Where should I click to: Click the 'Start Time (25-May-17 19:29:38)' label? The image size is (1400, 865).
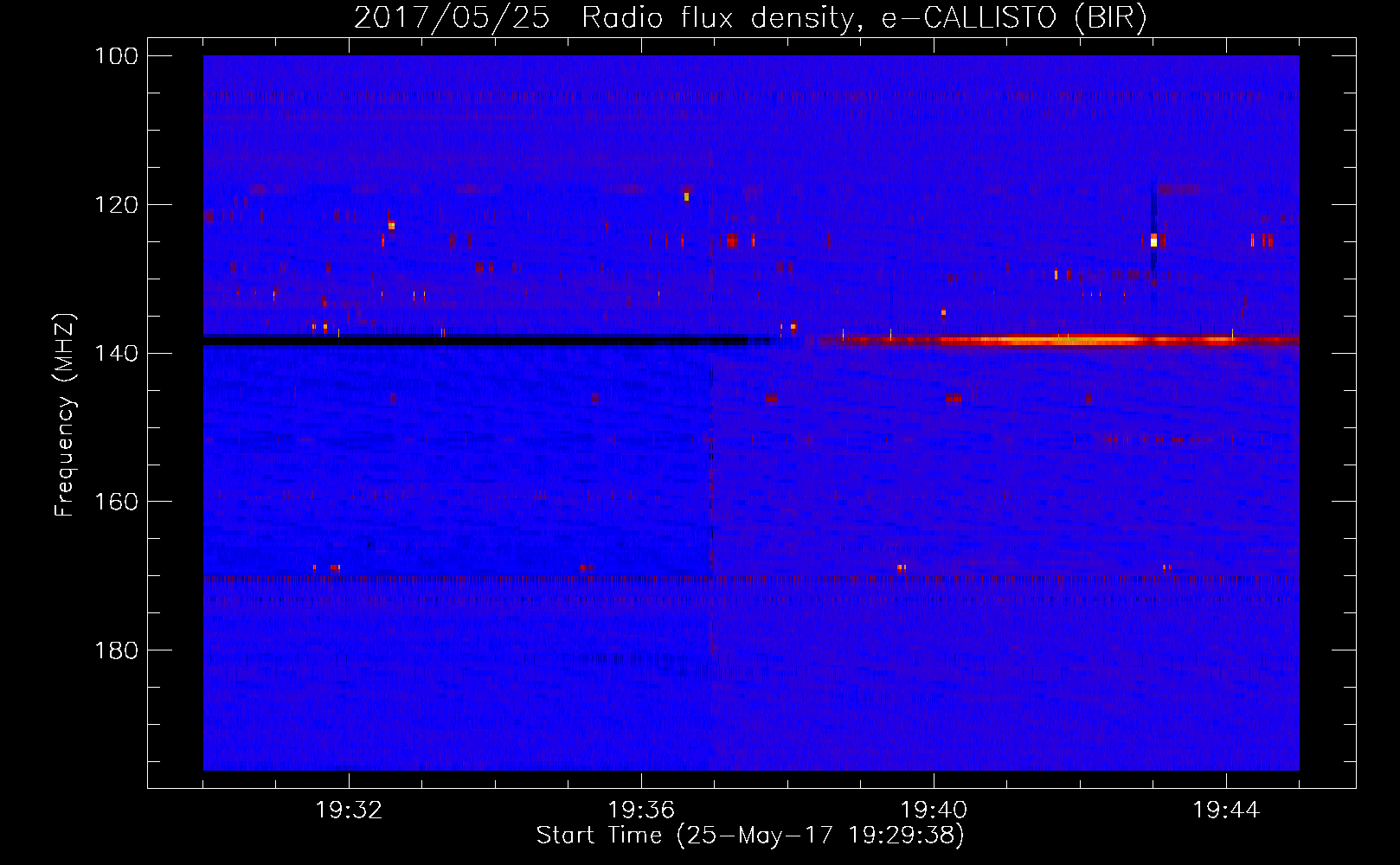[x=750, y=836]
